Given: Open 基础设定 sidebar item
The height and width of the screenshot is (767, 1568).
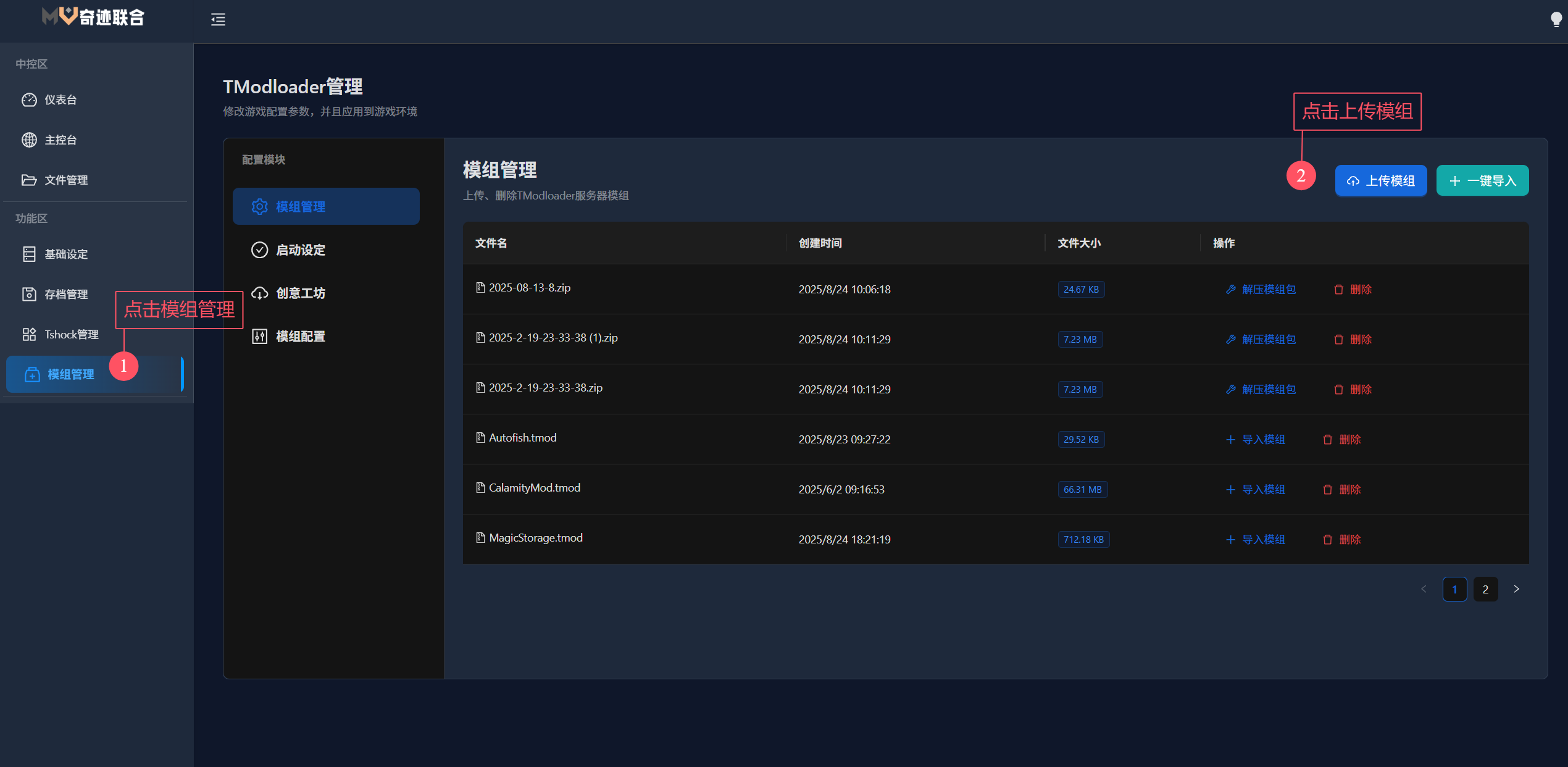Looking at the screenshot, I should coord(65,254).
